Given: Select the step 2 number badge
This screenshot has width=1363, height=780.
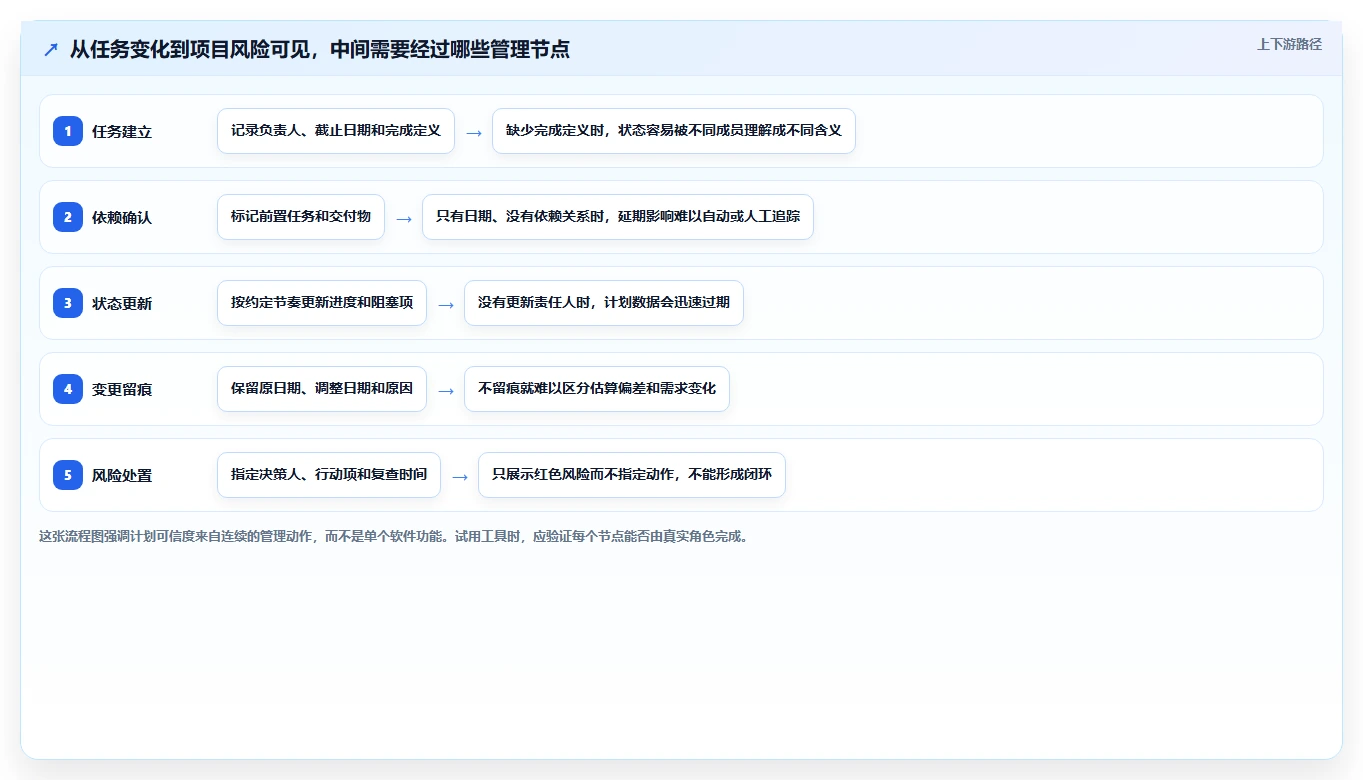Looking at the screenshot, I should click(68, 217).
